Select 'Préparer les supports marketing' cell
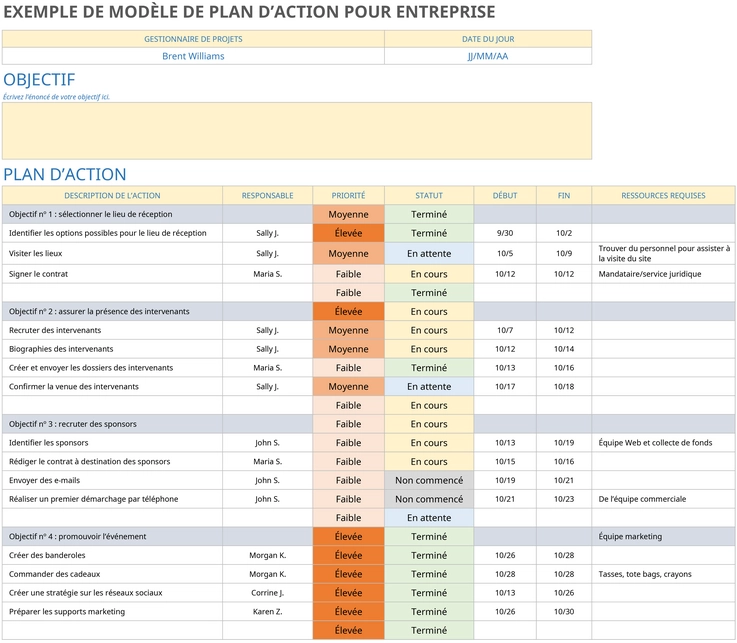 (x=112, y=612)
